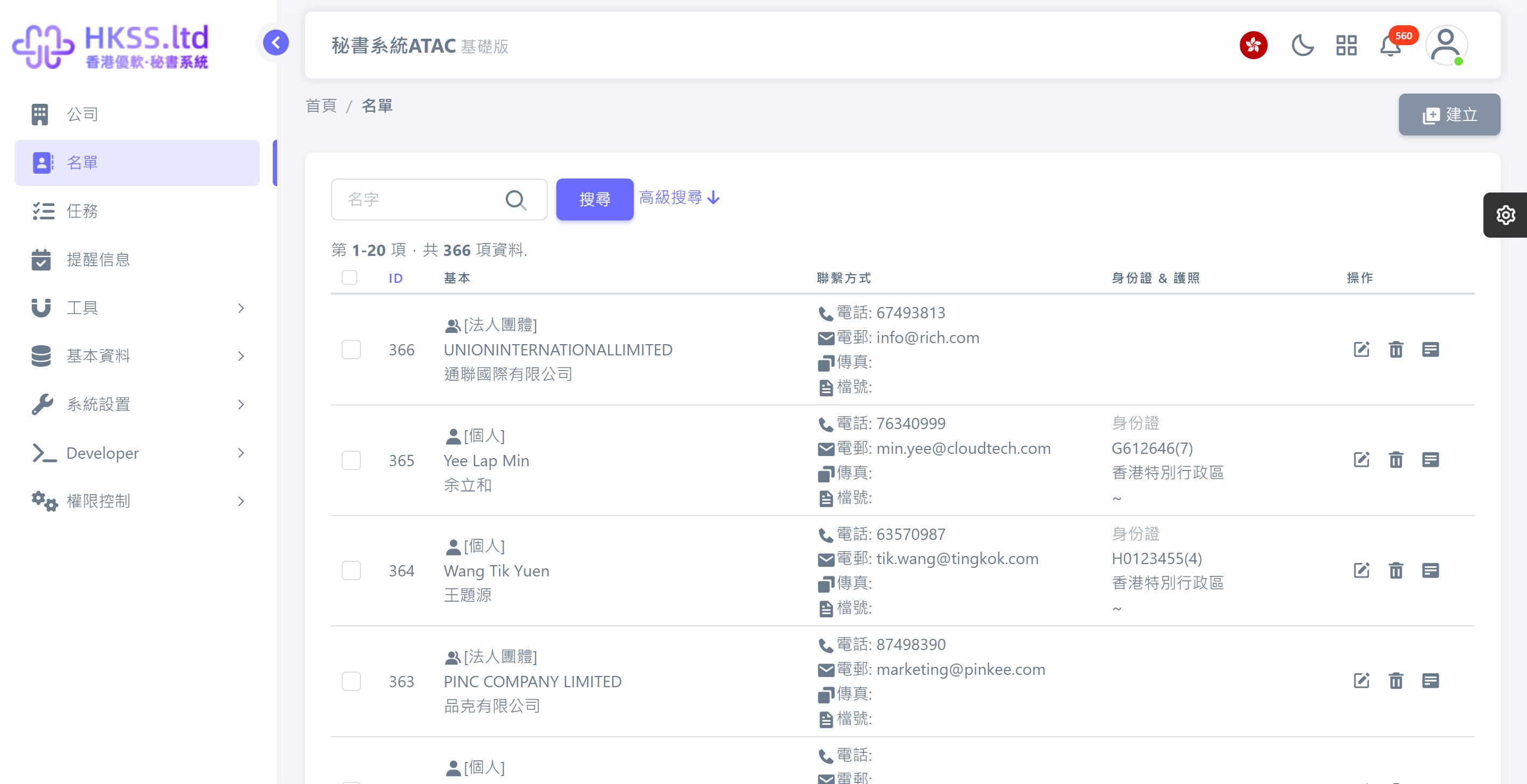
Task: Expand the 系統設置 menu
Action: pyautogui.click(x=137, y=405)
